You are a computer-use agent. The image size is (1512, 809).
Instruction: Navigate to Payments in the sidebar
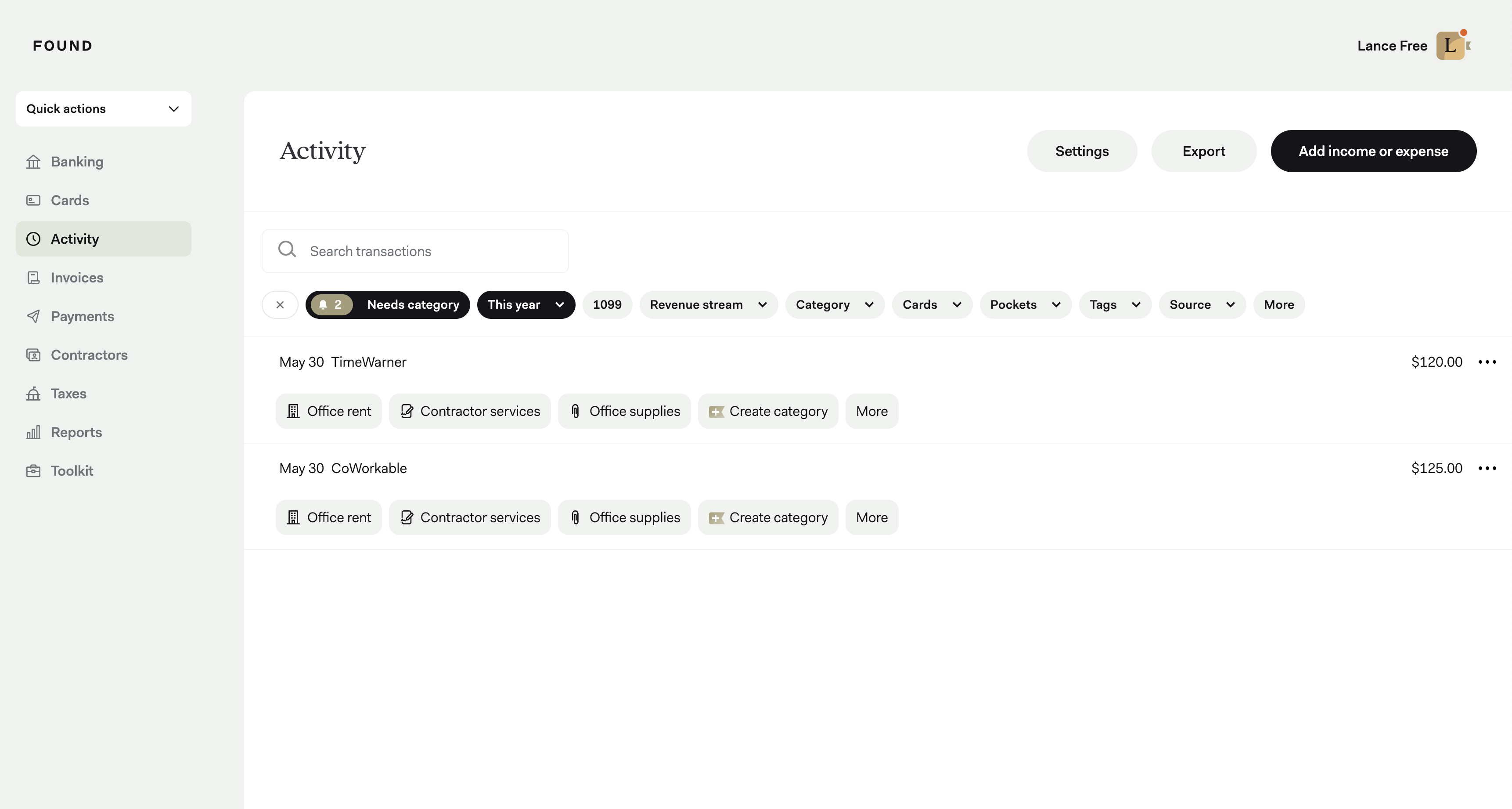[82, 316]
